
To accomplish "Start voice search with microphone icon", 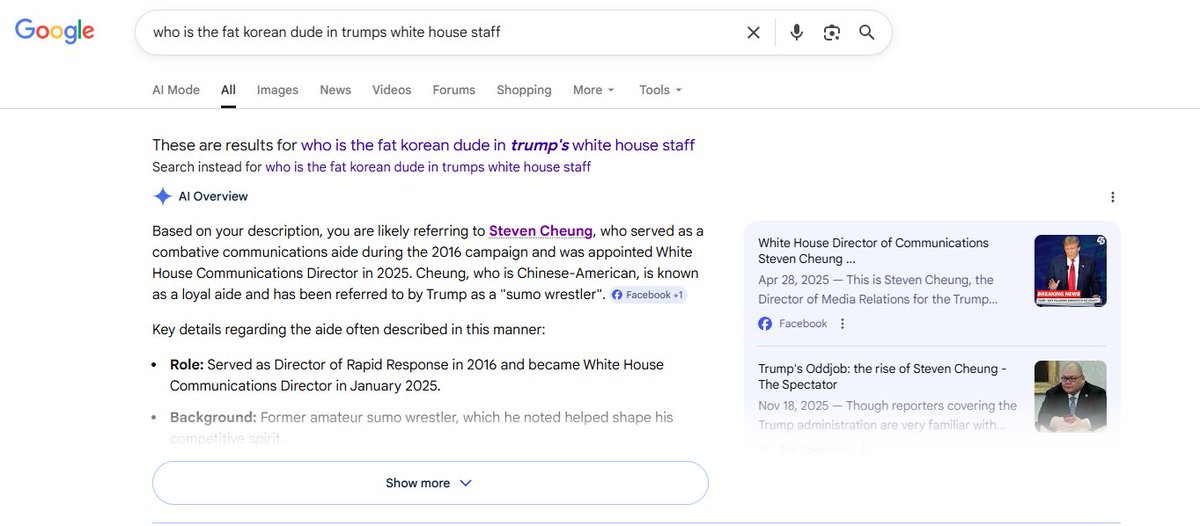I will click(796, 32).
